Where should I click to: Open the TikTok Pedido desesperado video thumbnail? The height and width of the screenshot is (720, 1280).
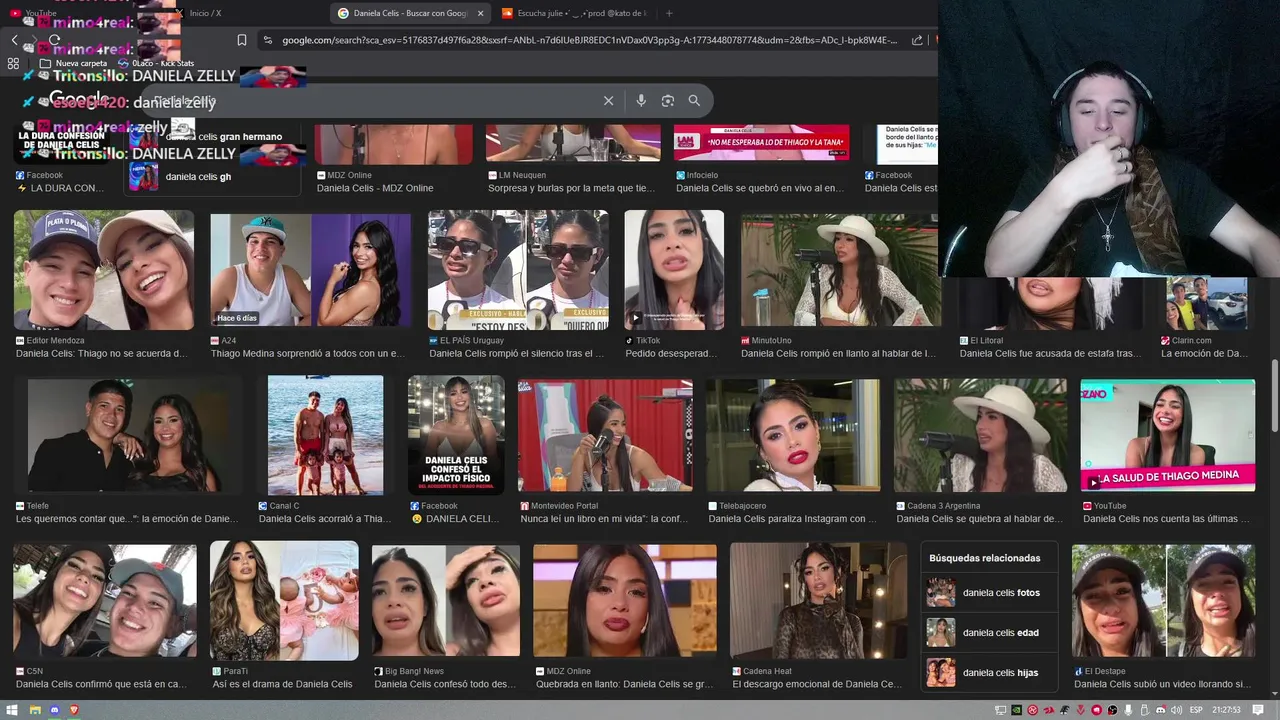click(674, 270)
